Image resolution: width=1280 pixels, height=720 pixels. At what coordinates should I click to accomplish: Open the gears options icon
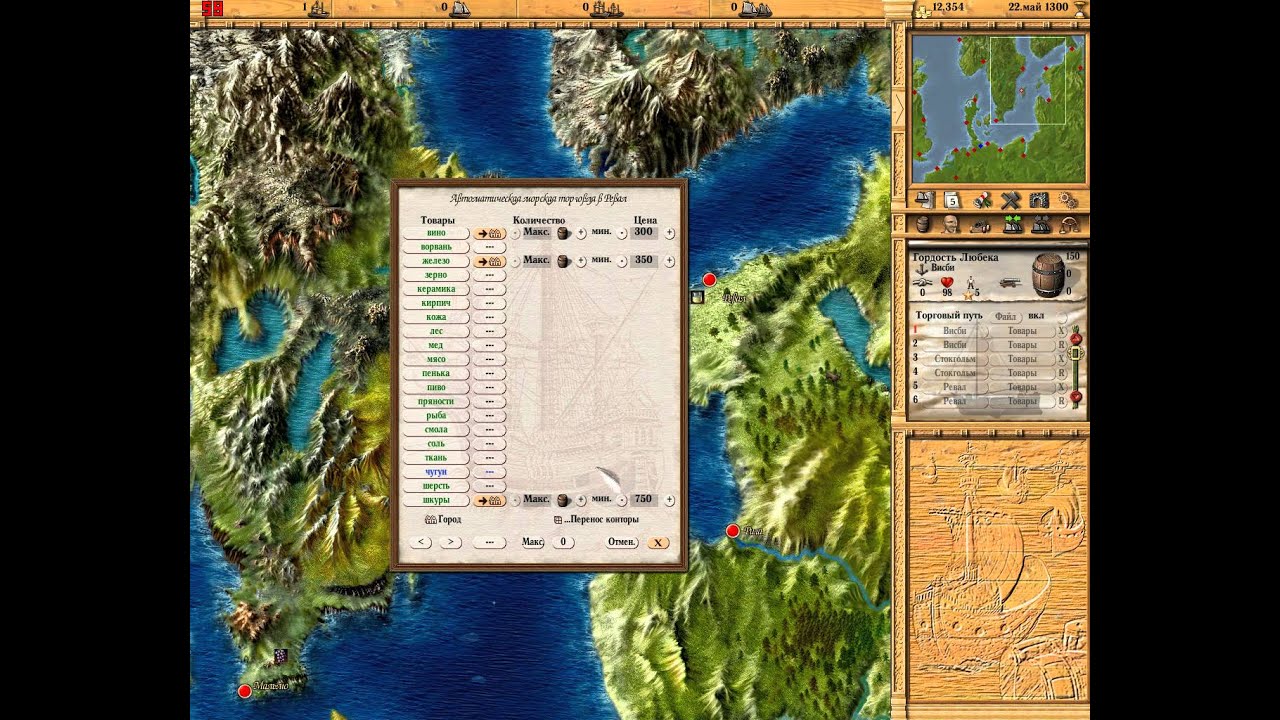pos(1067,200)
